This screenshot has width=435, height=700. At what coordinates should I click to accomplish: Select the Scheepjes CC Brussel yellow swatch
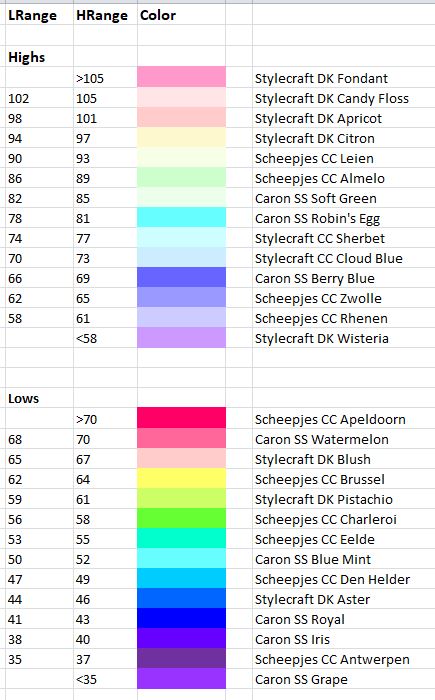[x=181, y=478]
